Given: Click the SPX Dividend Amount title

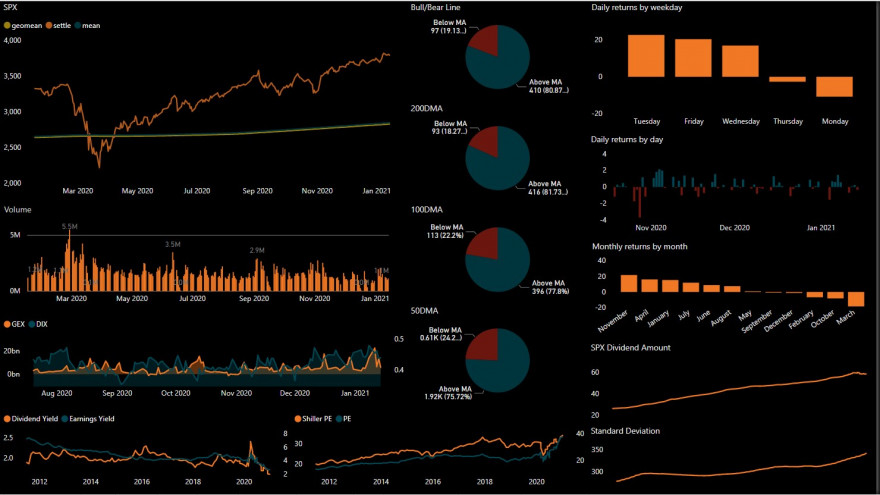Looking at the screenshot, I should pyautogui.click(x=630, y=347).
